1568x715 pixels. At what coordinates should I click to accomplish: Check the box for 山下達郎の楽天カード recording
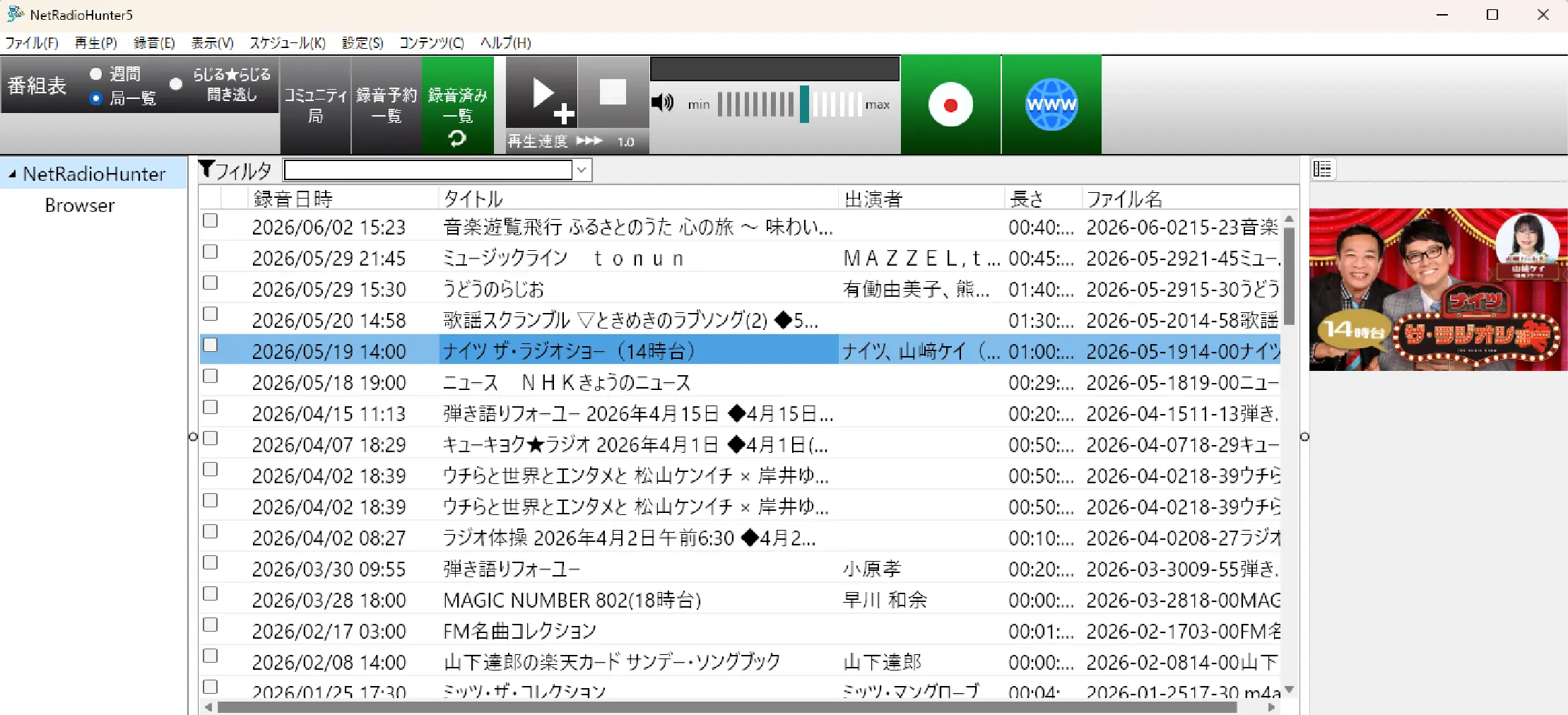pyautogui.click(x=210, y=656)
